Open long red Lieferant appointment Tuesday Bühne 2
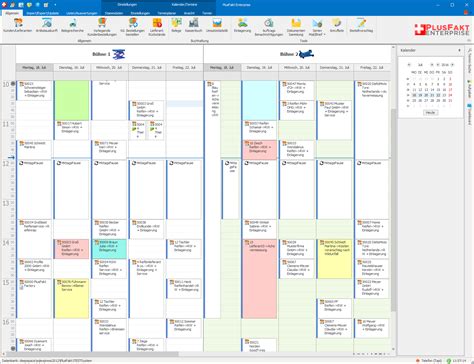Viewport: 474px width, 364px height. 260,279
